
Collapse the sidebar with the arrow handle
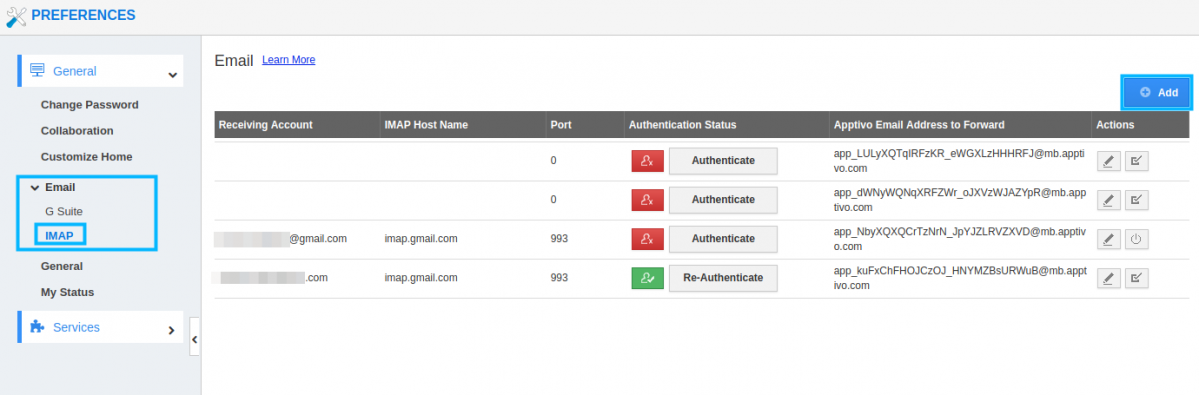[194, 339]
